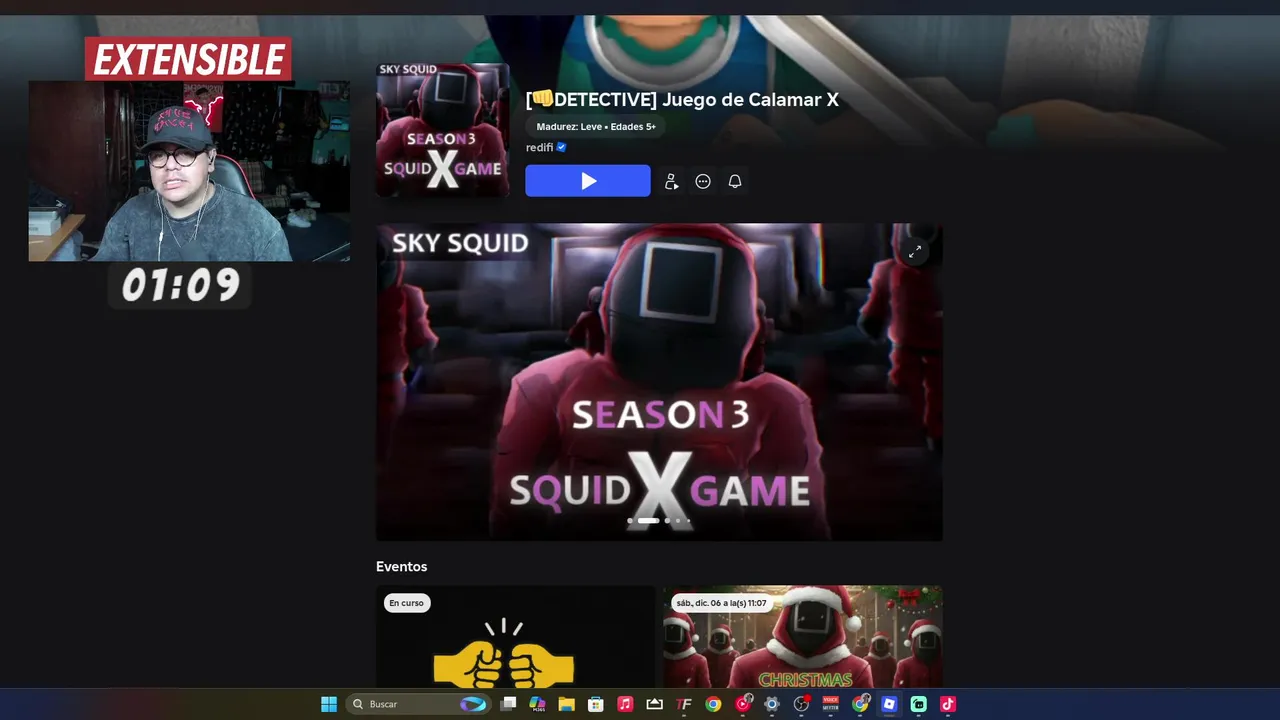Open Microsoft Store from the taskbar
Viewport: 1280px width, 720px height.
click(x=595, y=704)
